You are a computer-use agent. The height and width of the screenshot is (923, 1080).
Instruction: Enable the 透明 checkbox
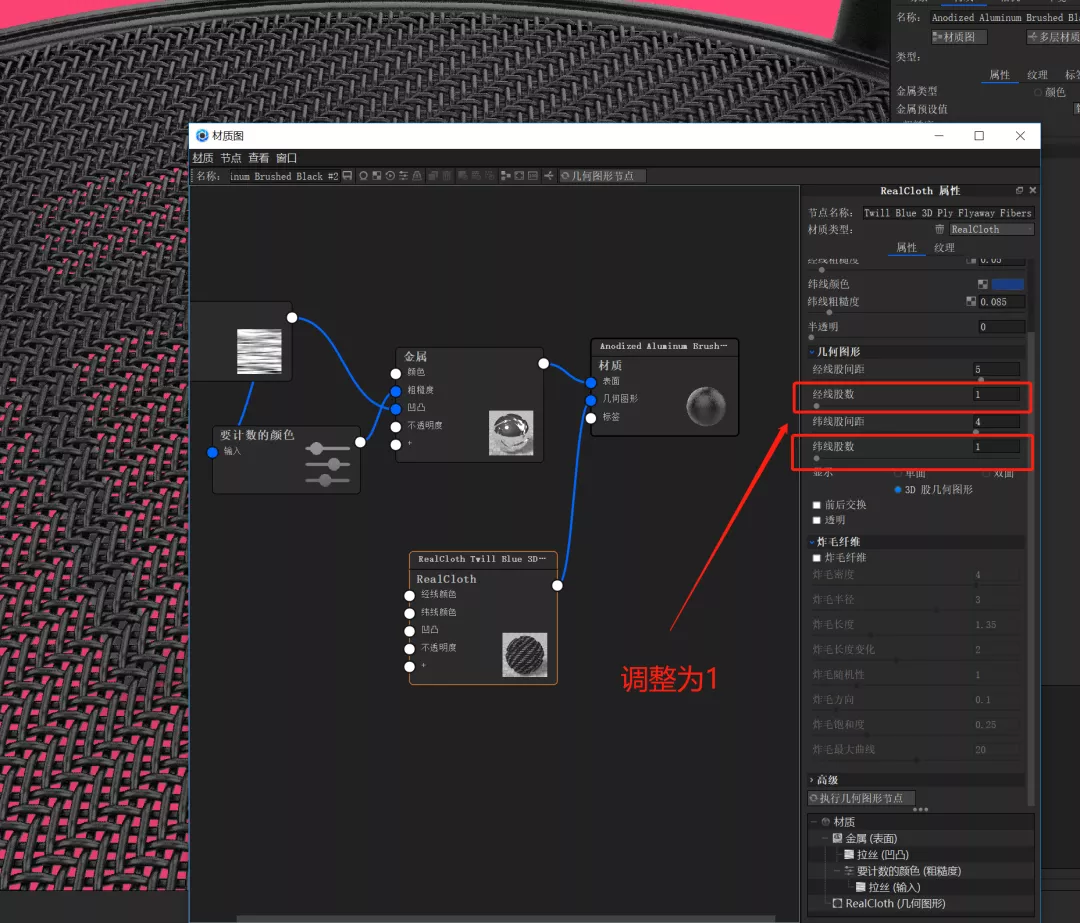pyautogui.click(x=817, y=520)
